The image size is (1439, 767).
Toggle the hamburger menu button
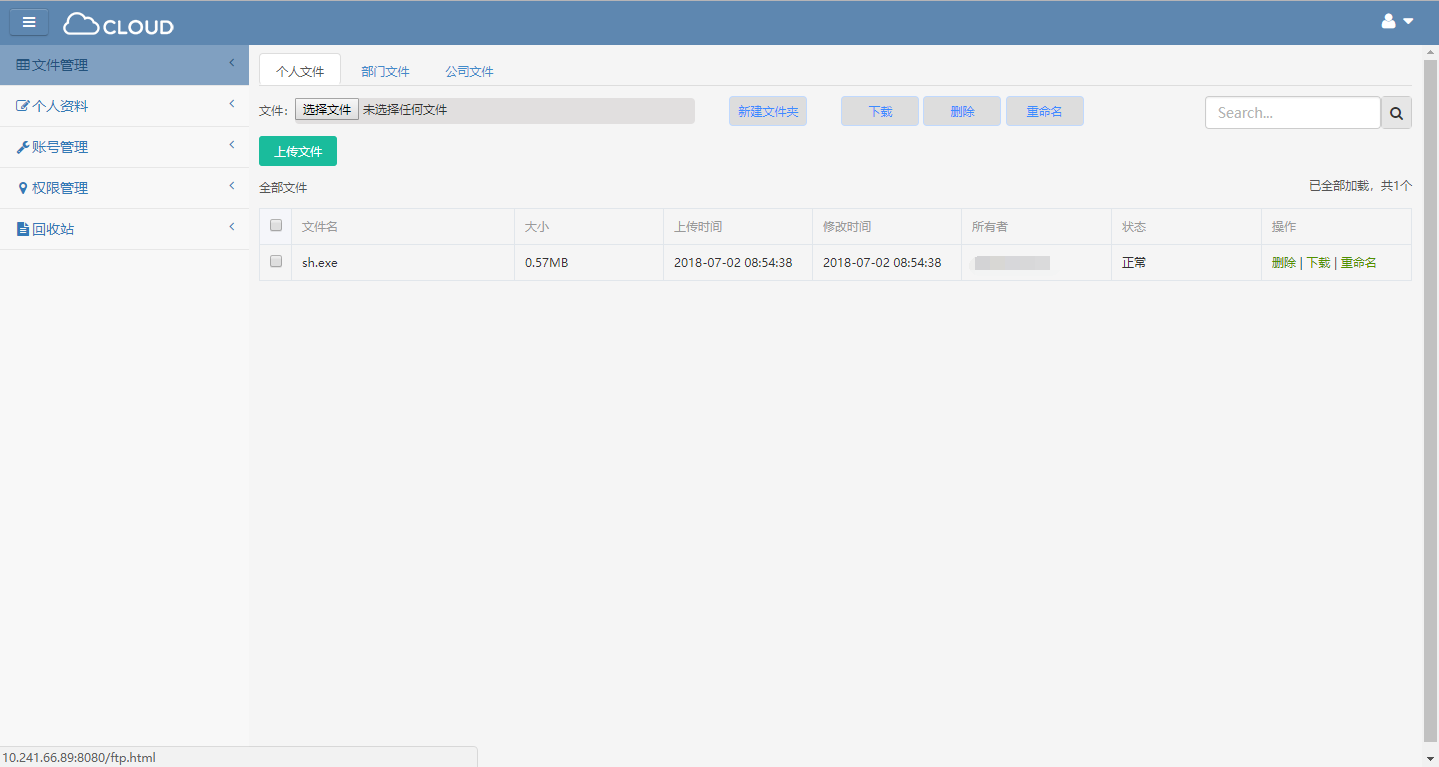pyautogui.click(x=29, y=22)
